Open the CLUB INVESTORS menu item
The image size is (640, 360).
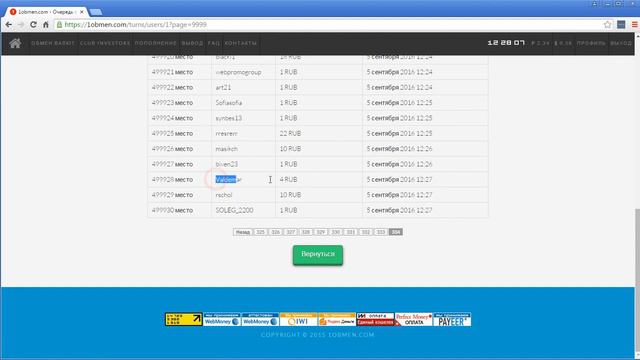tap(105, 43)
